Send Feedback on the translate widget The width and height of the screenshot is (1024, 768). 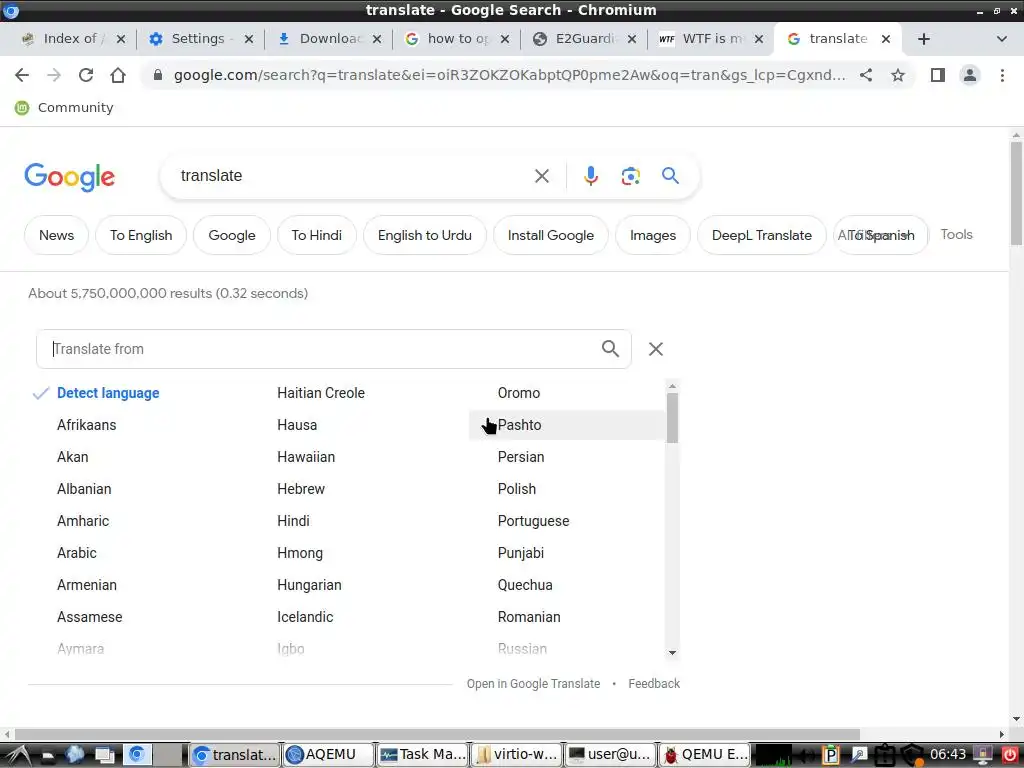(654, 684)
